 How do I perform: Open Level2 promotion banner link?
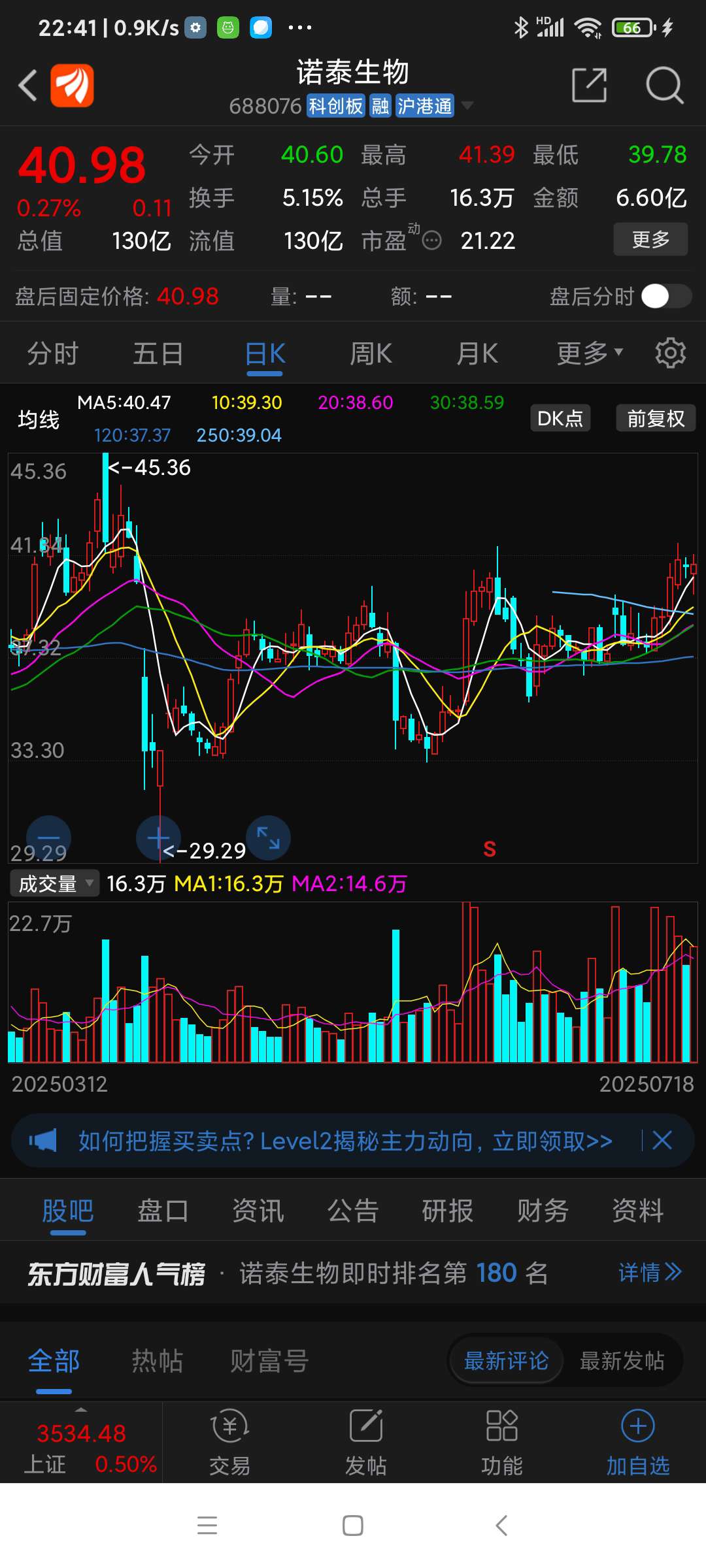[x=345, y=1141]
